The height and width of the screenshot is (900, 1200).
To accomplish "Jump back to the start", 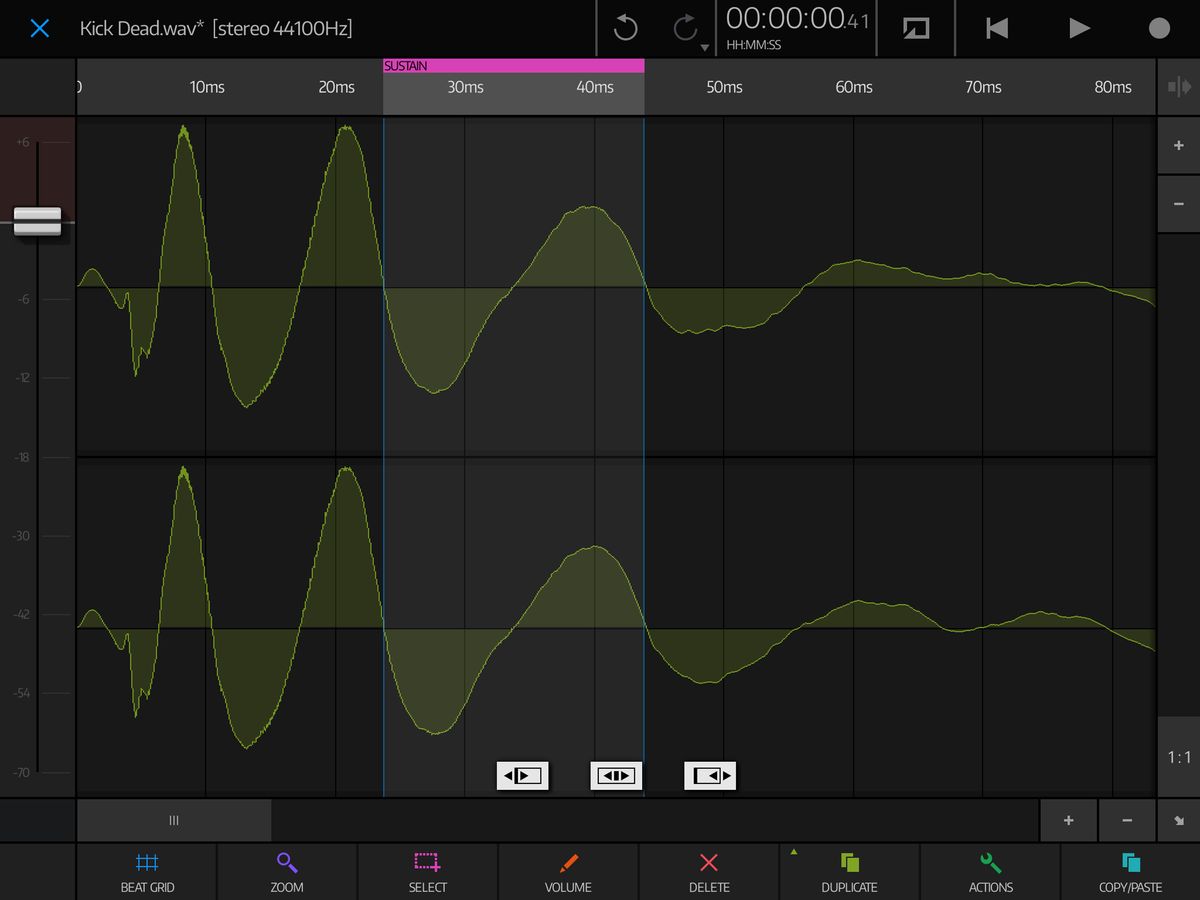I will [x=997, y=28].
